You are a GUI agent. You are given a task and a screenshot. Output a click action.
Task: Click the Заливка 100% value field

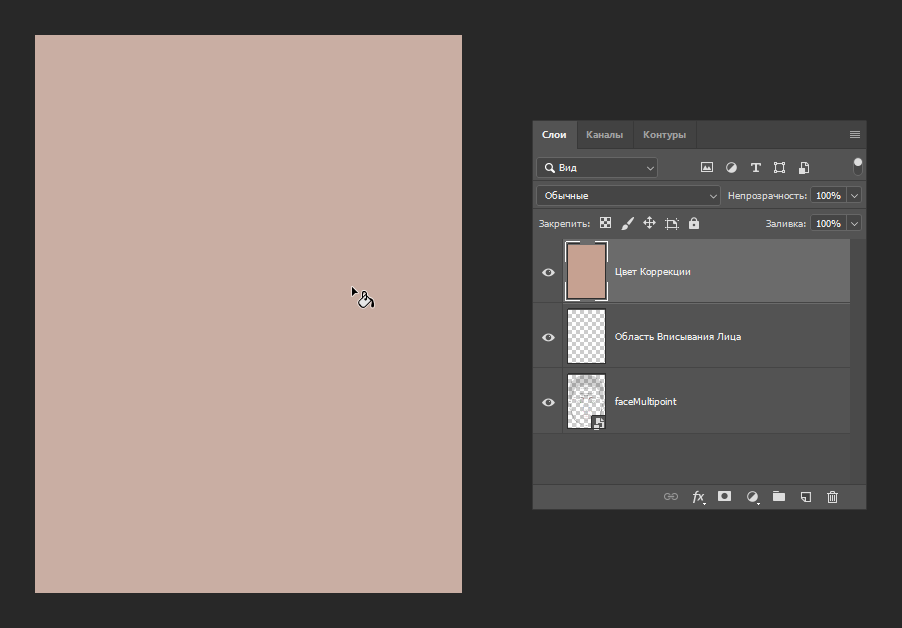828,223
